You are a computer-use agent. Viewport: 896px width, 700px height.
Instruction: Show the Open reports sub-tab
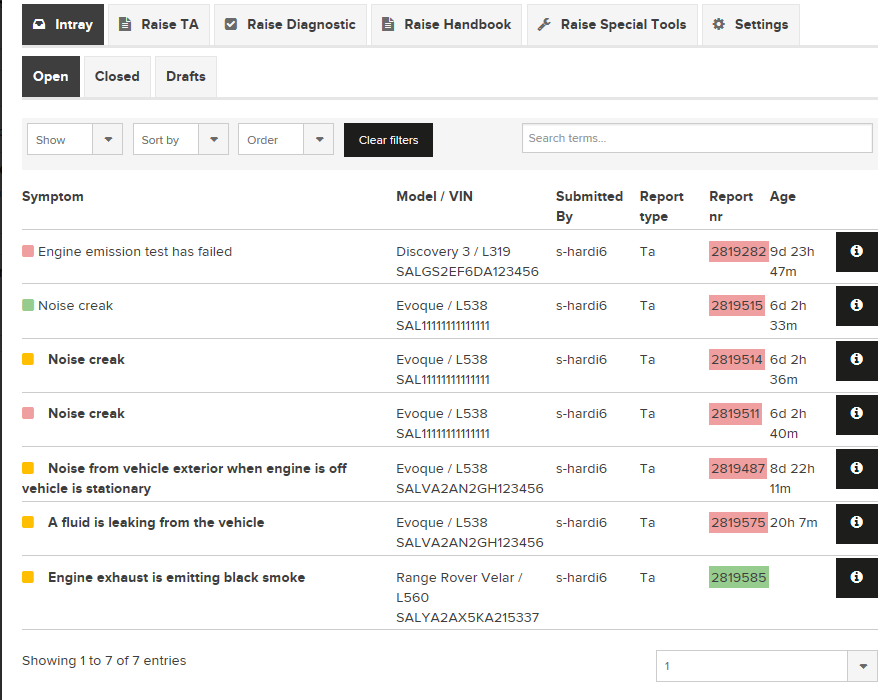(51, 77)
